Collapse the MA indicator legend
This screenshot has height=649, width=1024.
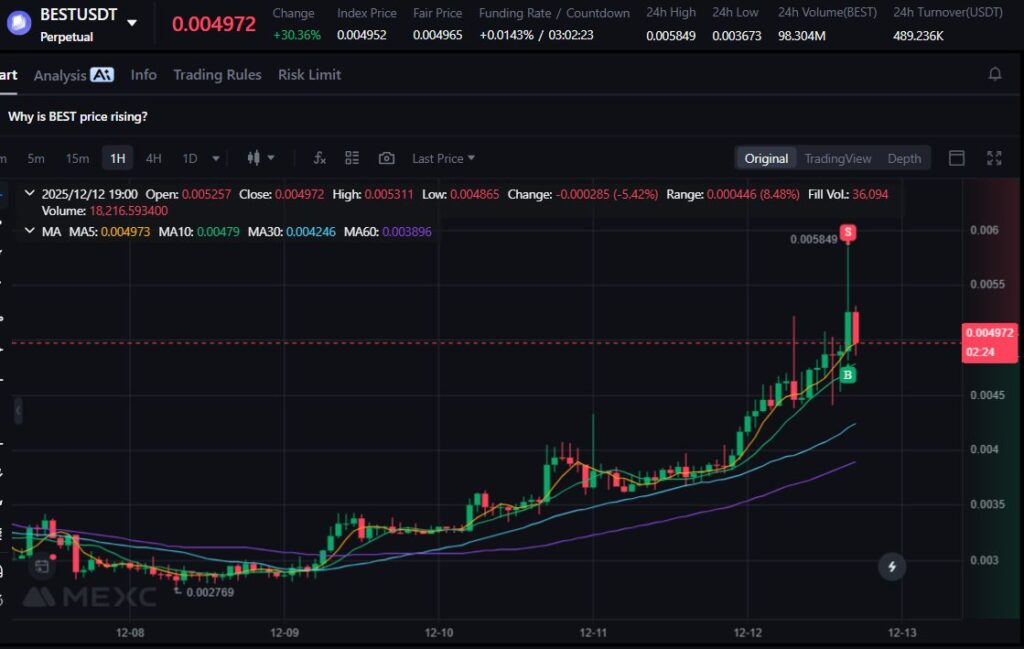(x=28, y=232)
